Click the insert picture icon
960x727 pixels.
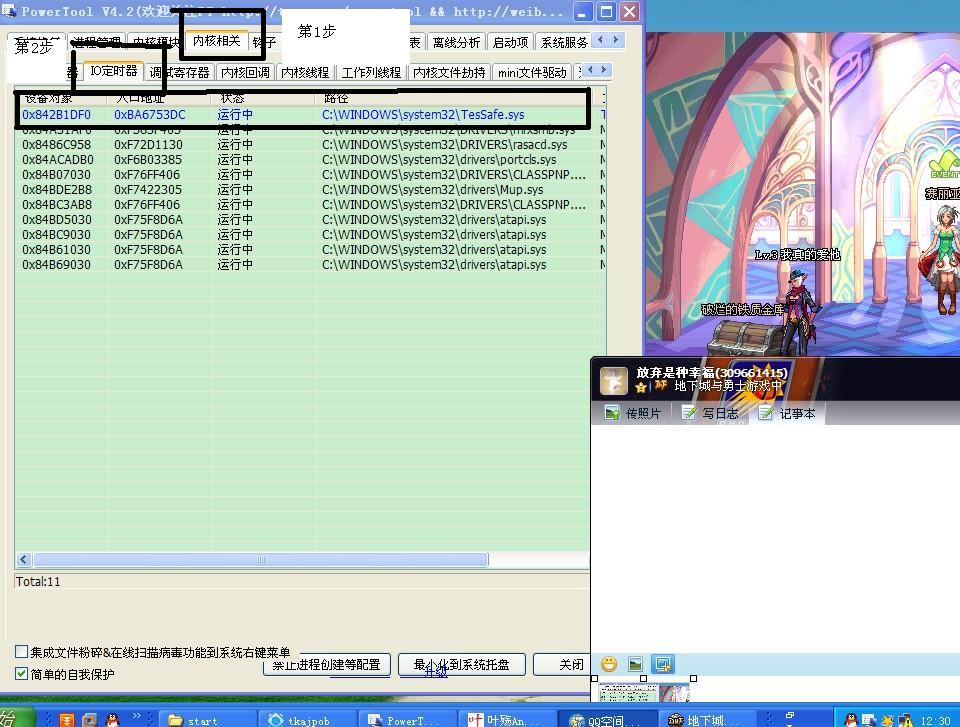(636, 664)
